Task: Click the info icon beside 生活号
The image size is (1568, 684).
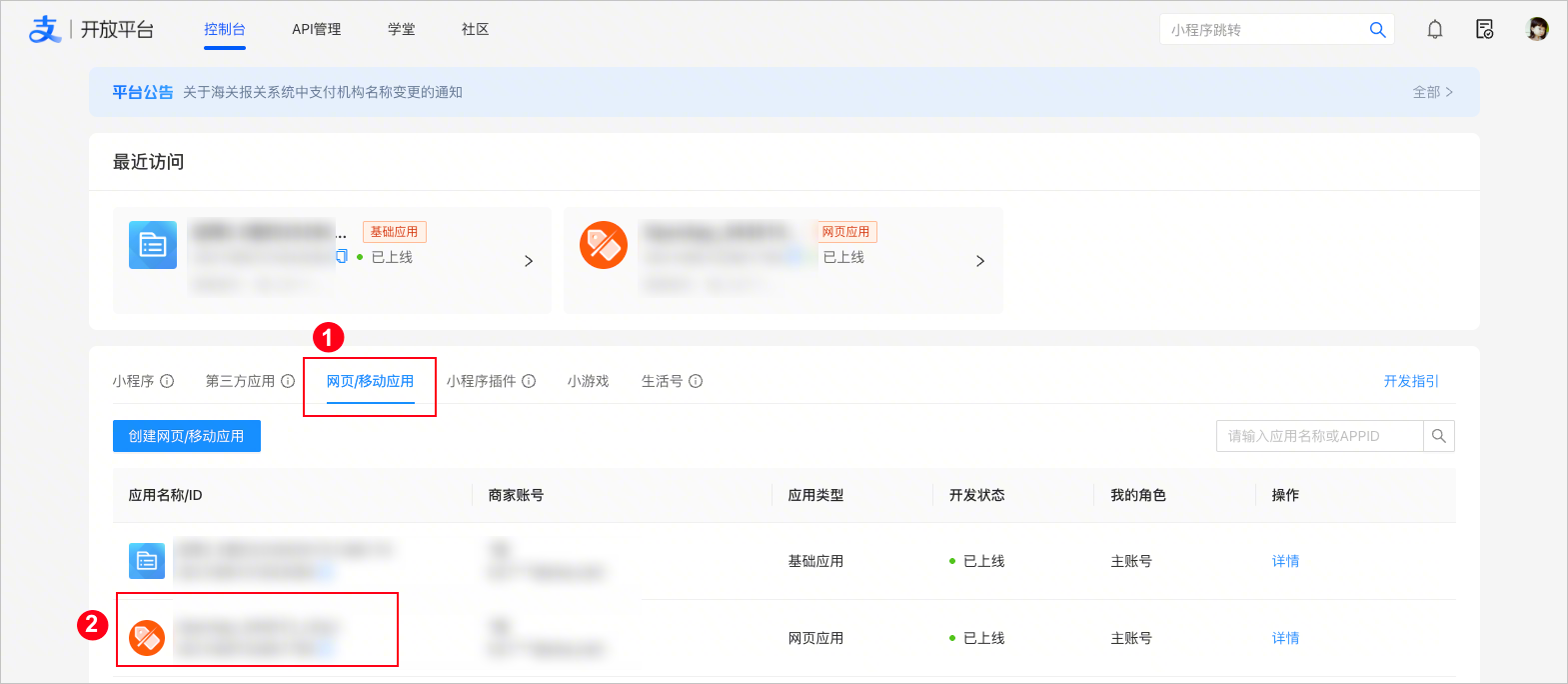Action: coord(696,381)
